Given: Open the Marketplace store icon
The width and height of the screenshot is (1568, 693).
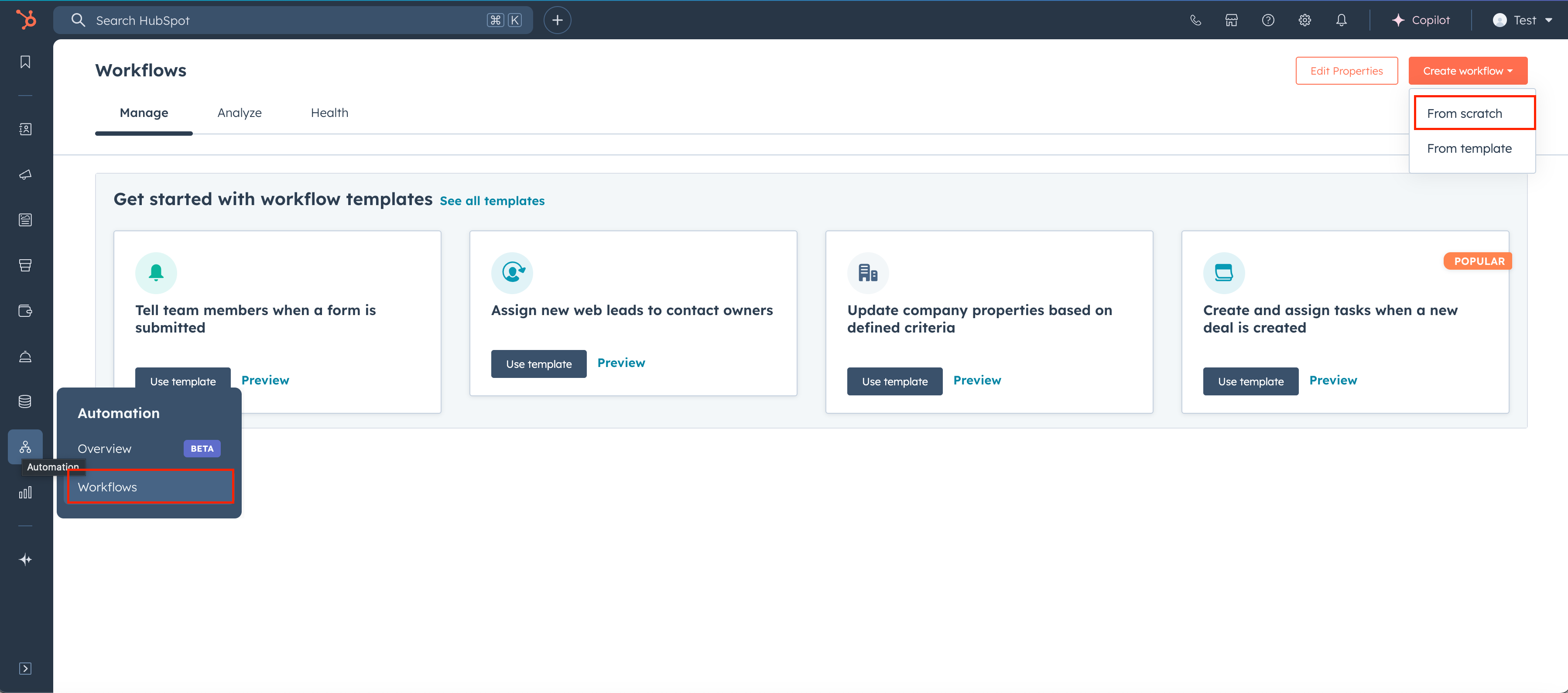Looking at the screenshot, I should click(x=1231, y=20).
